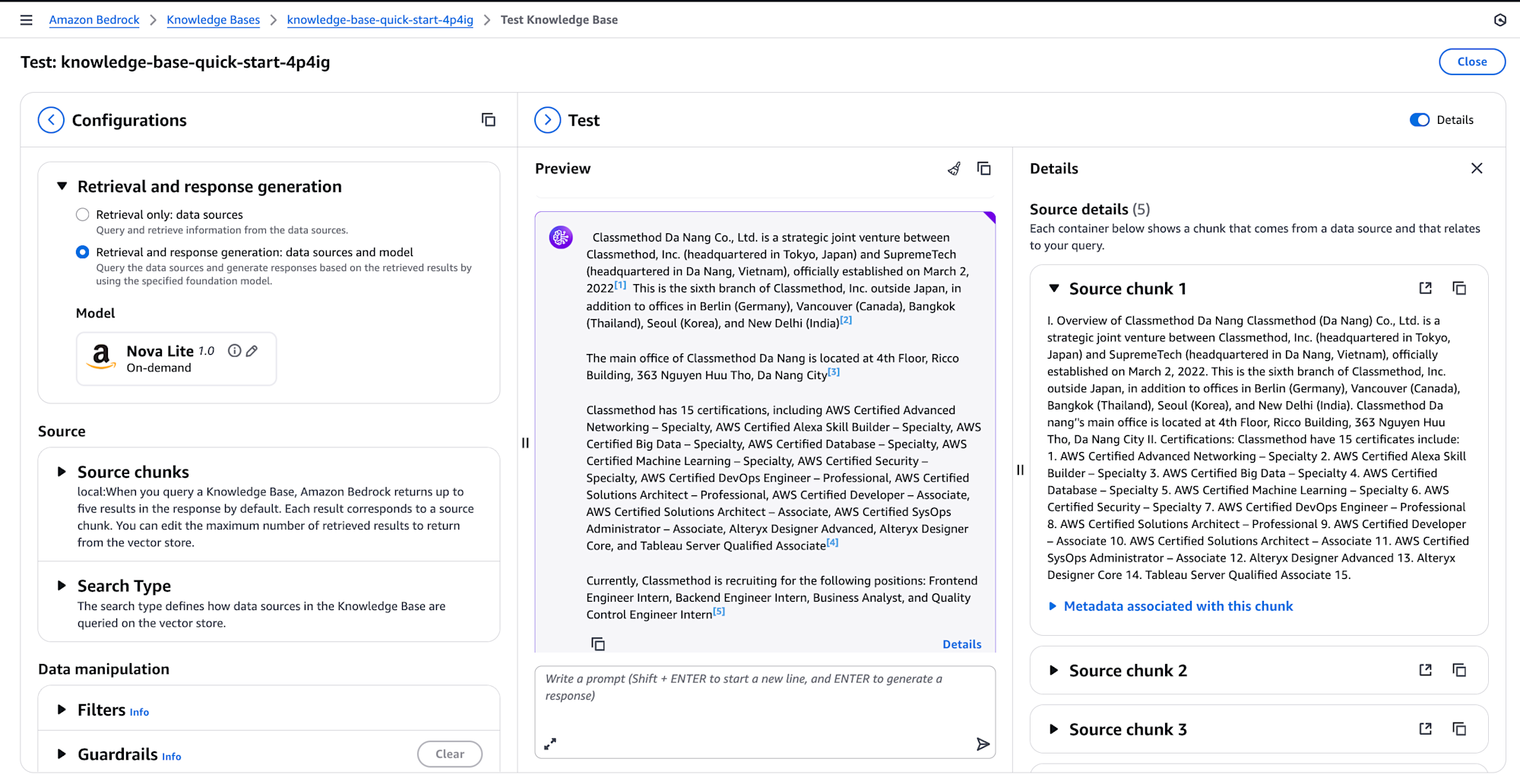Focus the Write a prompt input field

(x=765, y=712)
